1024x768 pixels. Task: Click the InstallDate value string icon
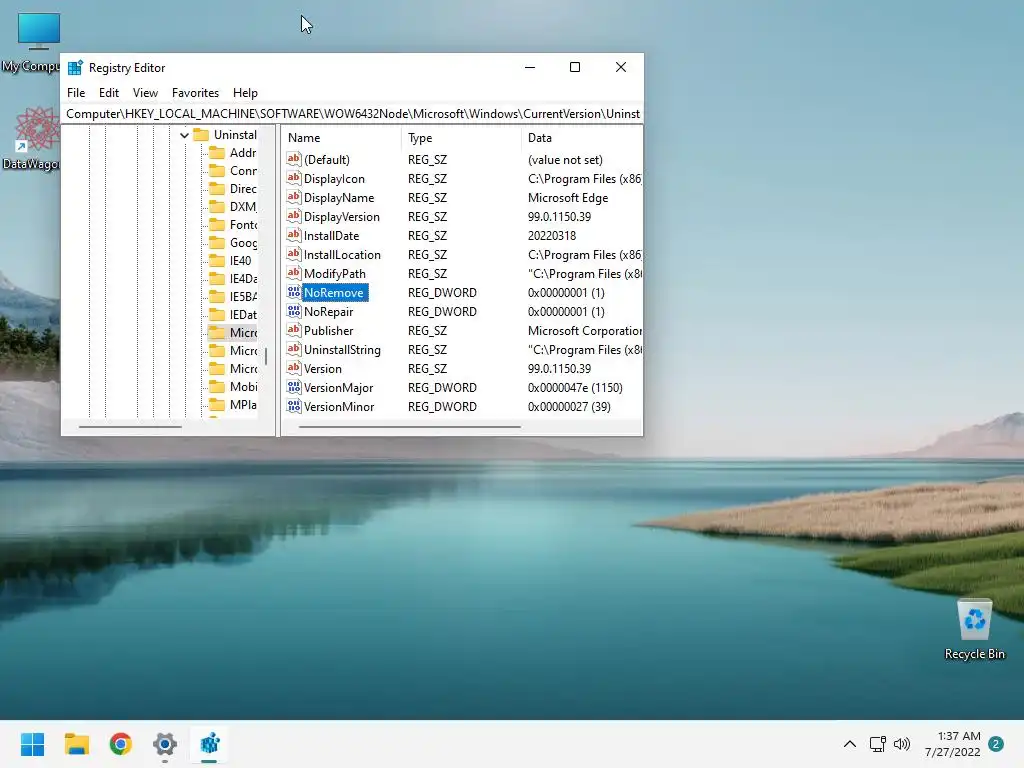pyautogui.click(x=294, y=234)
